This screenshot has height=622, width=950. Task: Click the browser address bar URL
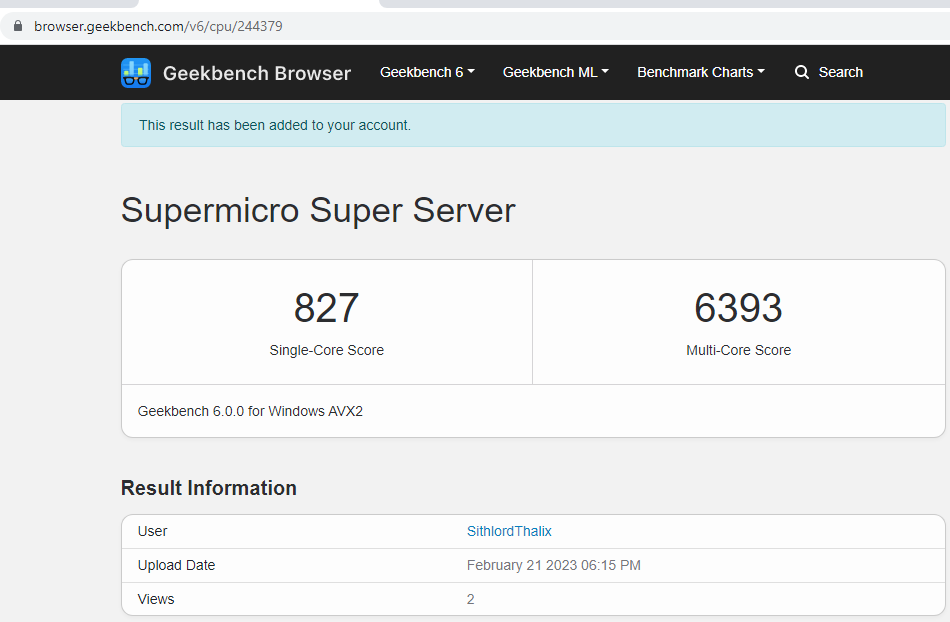pos(158,26)
